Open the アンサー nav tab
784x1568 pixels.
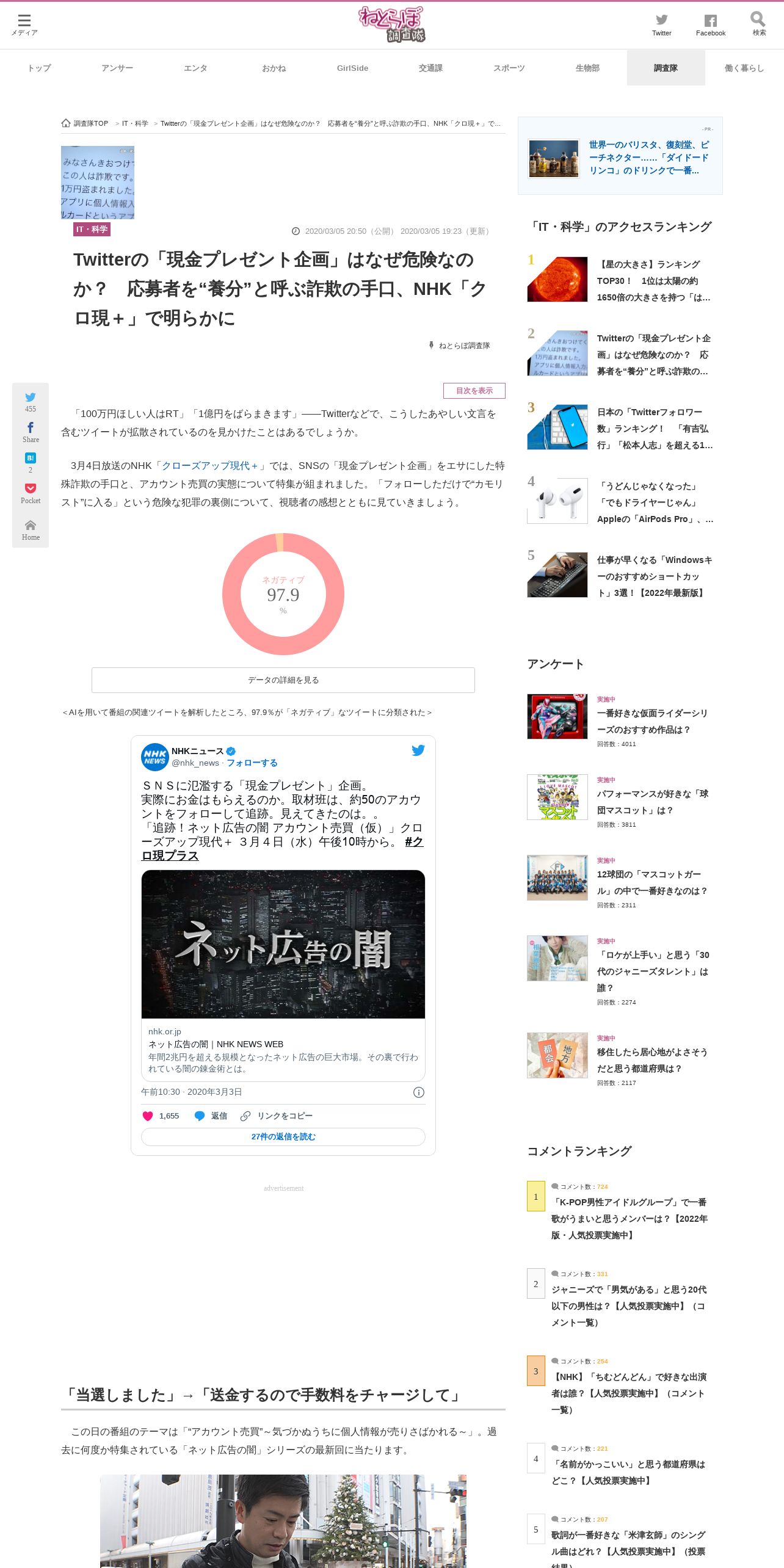(117, 68)
